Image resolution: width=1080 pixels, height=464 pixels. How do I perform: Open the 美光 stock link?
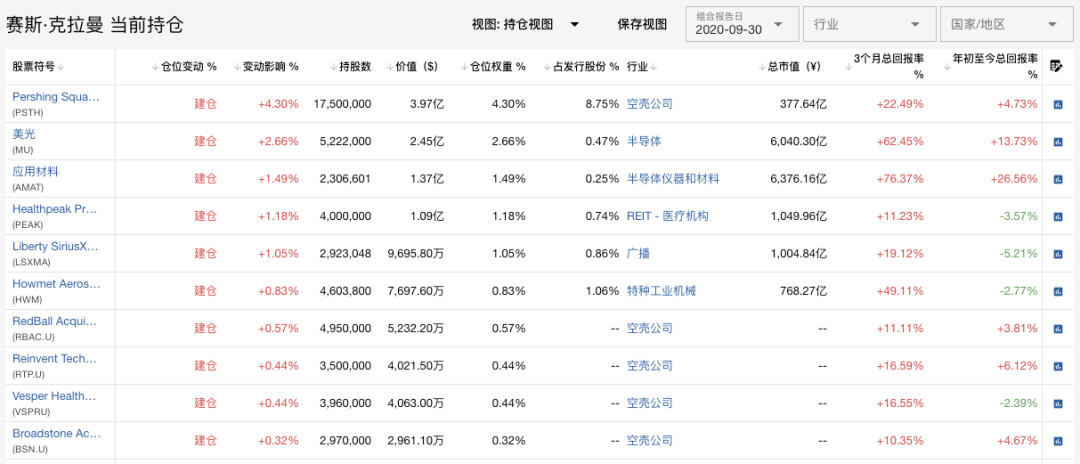(x=23, y=134)
